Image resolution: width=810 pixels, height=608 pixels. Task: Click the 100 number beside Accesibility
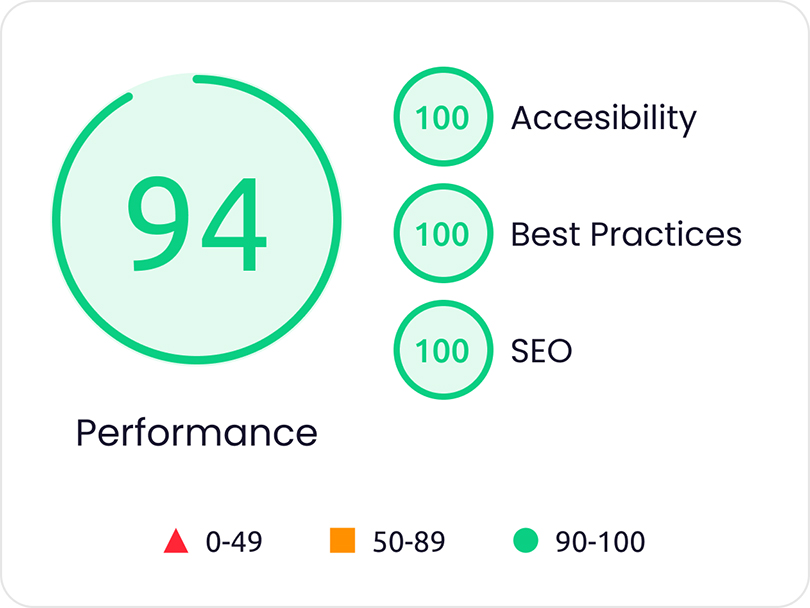pyautogui.click(x=442, y=118)
